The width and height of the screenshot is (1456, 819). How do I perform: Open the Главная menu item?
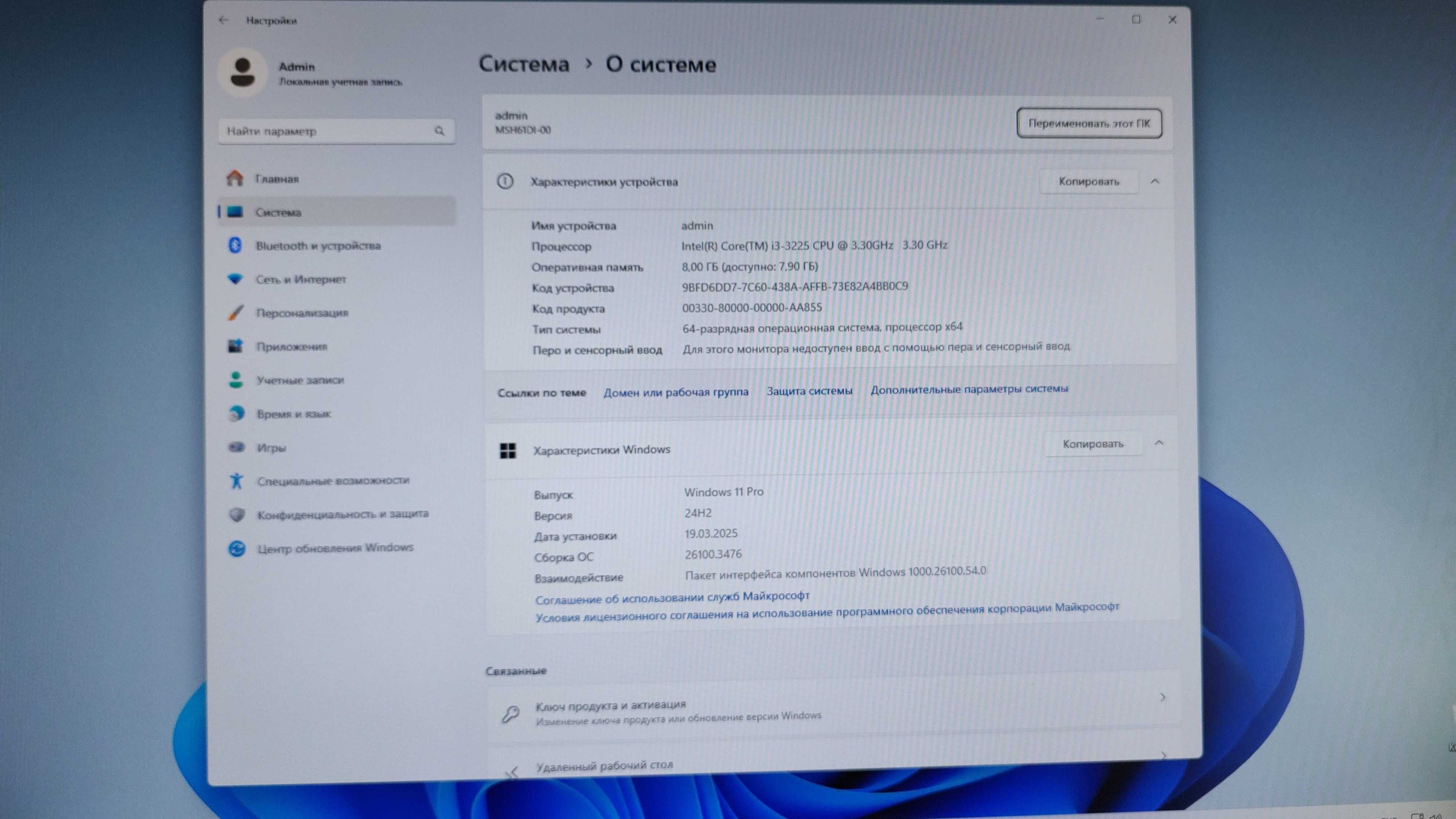pos(336,179)
